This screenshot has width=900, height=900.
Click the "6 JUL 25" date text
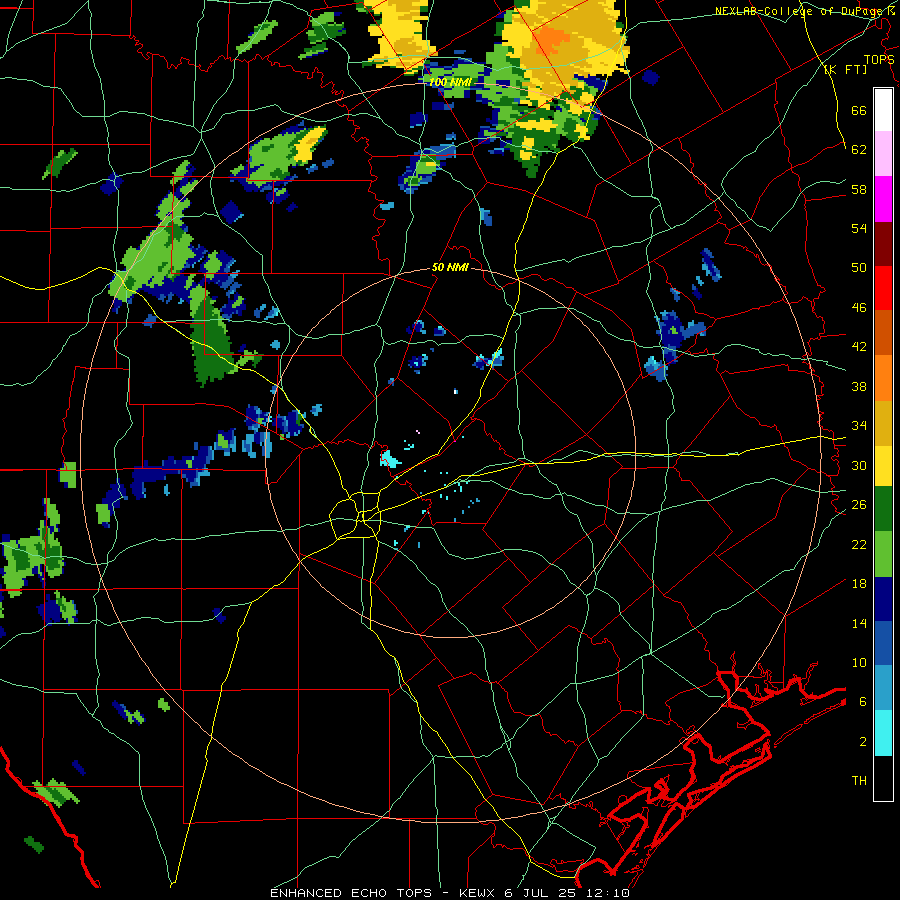point(540,893)
